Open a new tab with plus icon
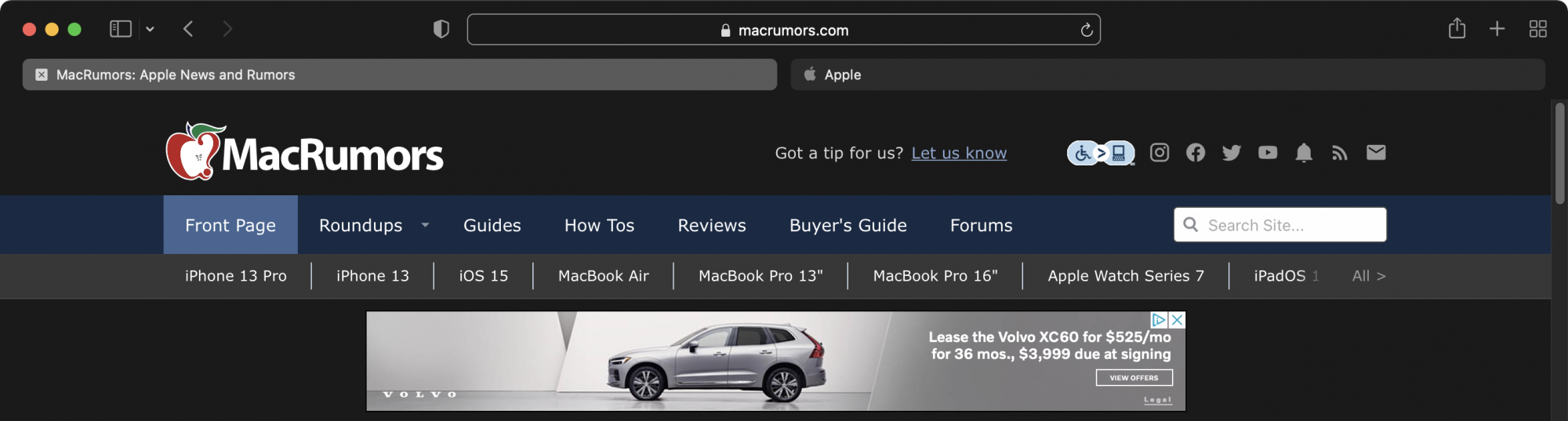The image size is (1568, 421). click(x=1497, y=29)
